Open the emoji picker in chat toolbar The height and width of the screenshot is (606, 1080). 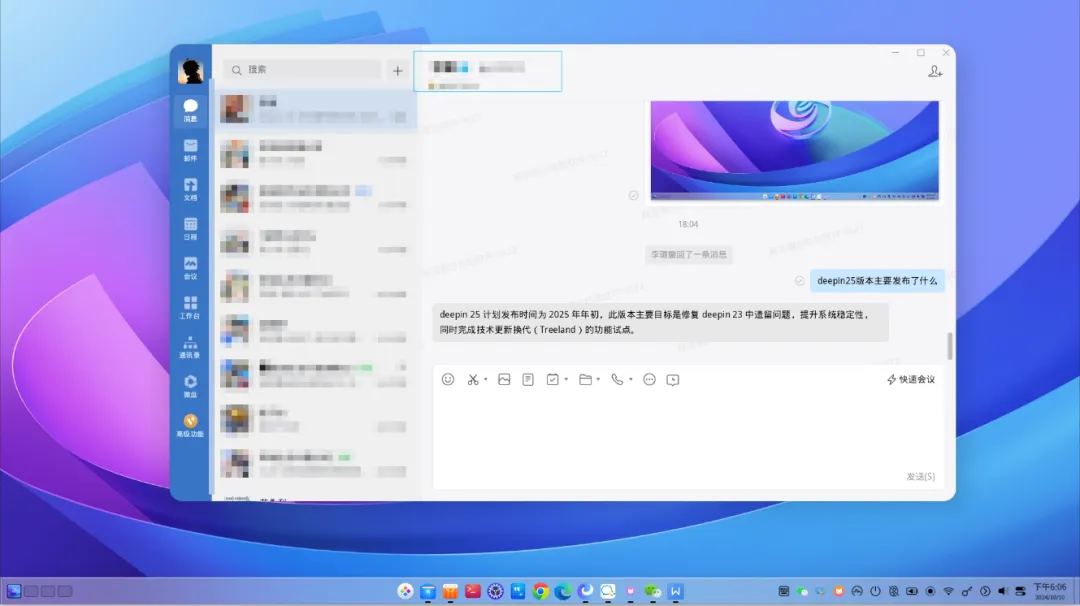tap(448, 379)
